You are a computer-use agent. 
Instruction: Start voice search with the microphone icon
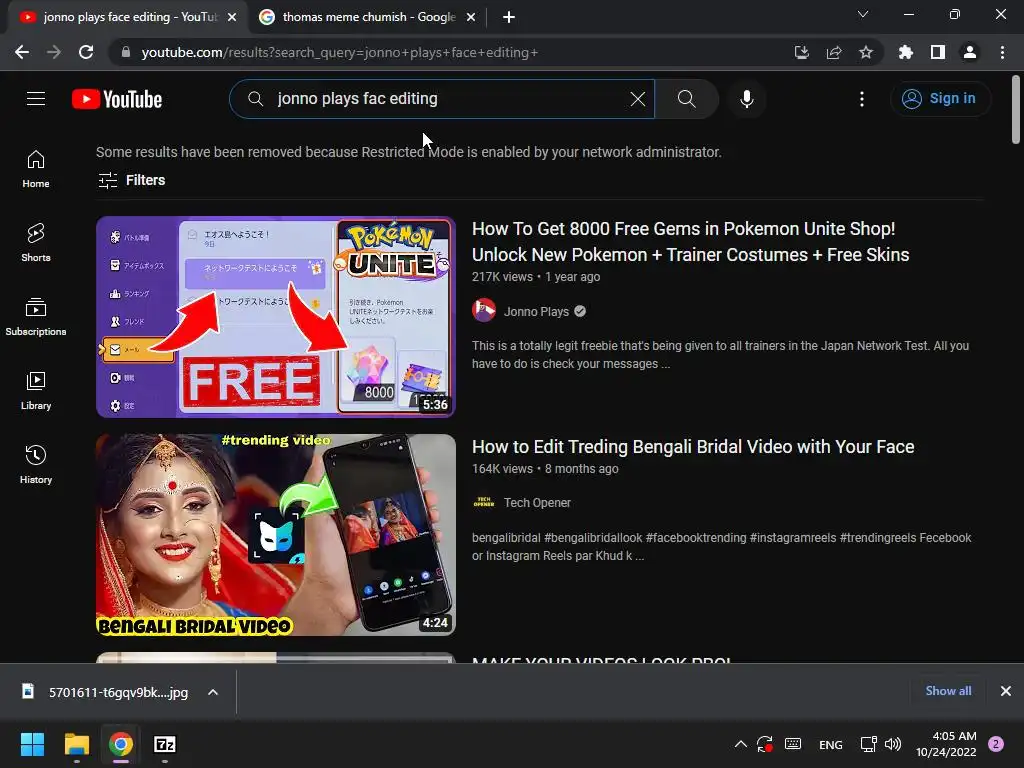[746, 99]
